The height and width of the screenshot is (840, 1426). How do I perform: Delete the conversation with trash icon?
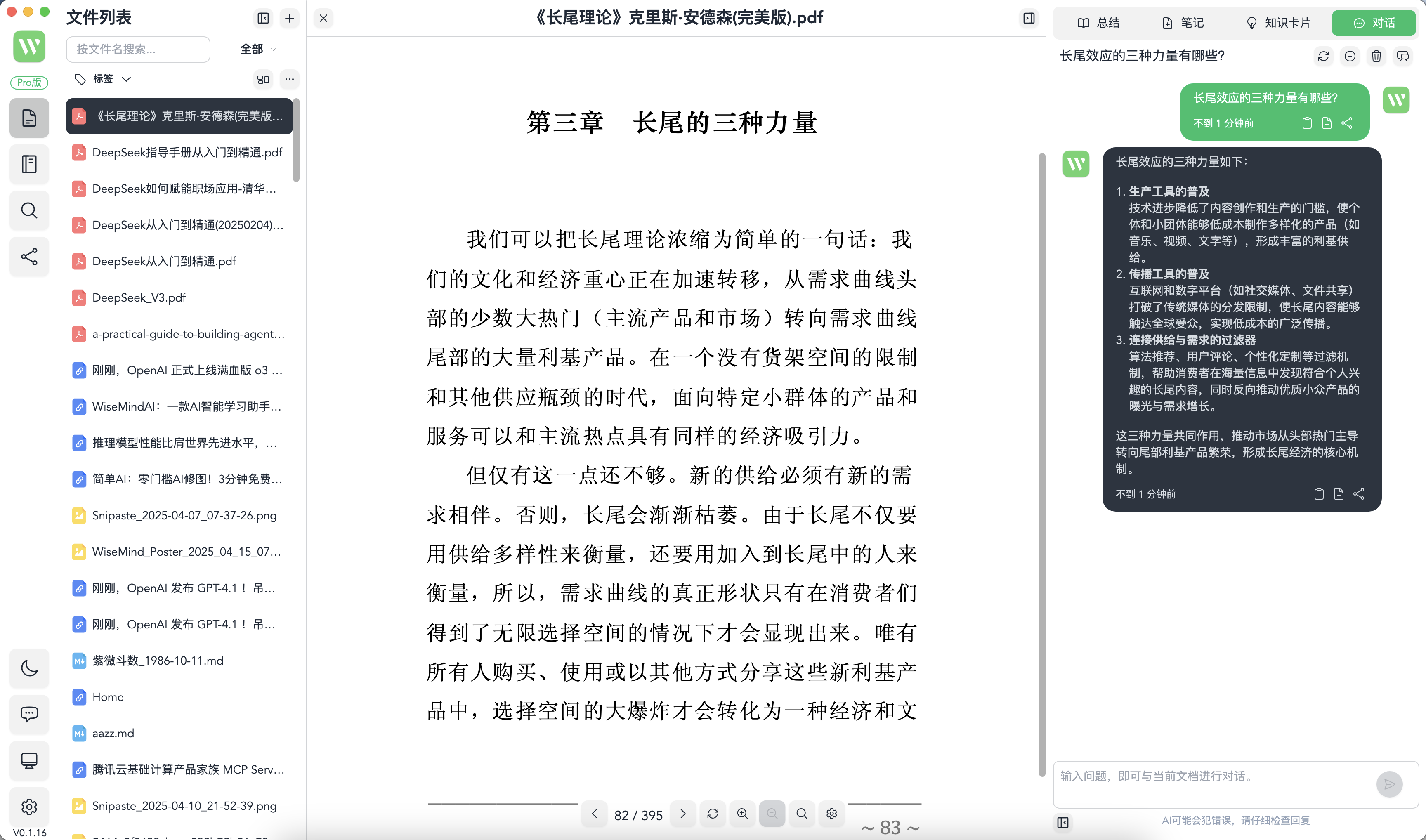point(1376,56)
